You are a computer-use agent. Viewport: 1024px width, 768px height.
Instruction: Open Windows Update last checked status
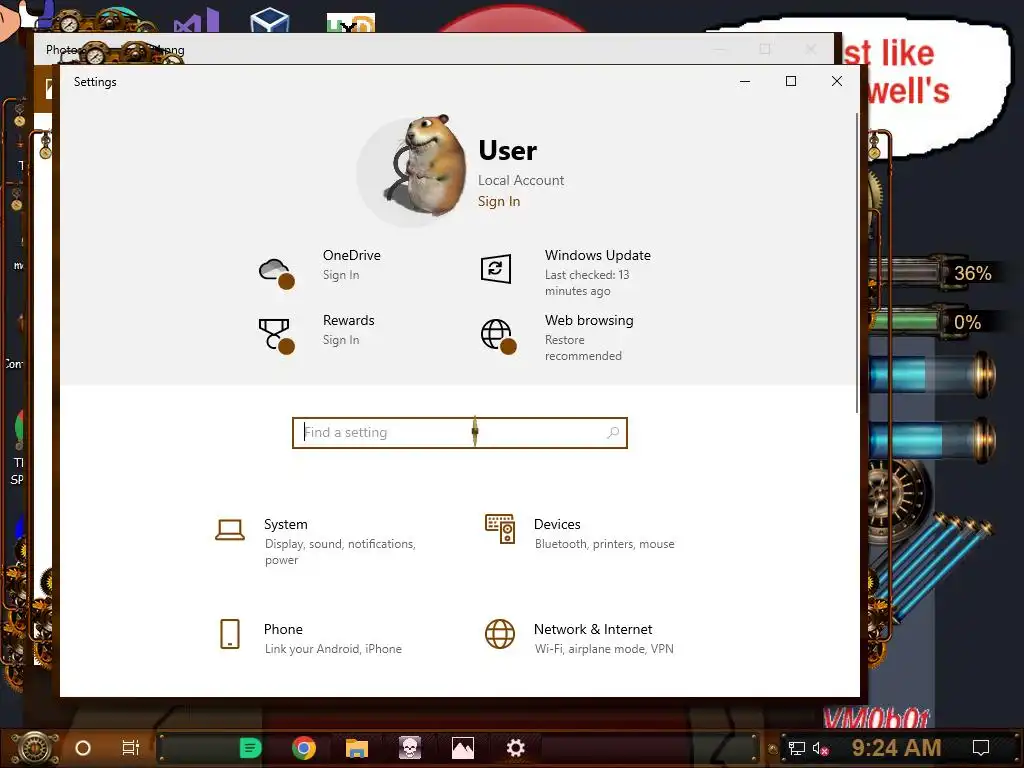(587, 283)
